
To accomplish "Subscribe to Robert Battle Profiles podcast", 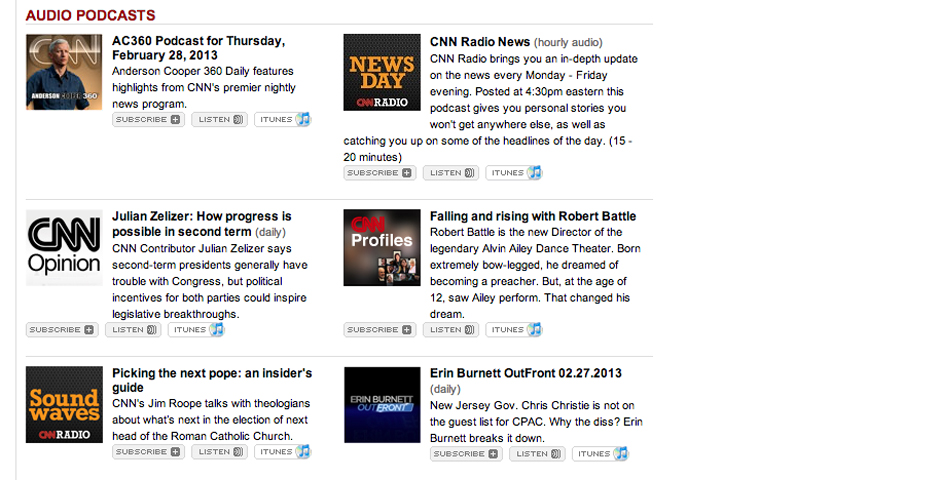I will pyautogui.click(x=379, y=330).
